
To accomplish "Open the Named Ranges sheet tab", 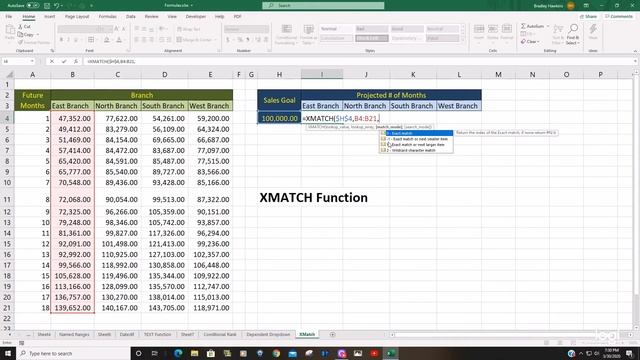I will [74, 334].
